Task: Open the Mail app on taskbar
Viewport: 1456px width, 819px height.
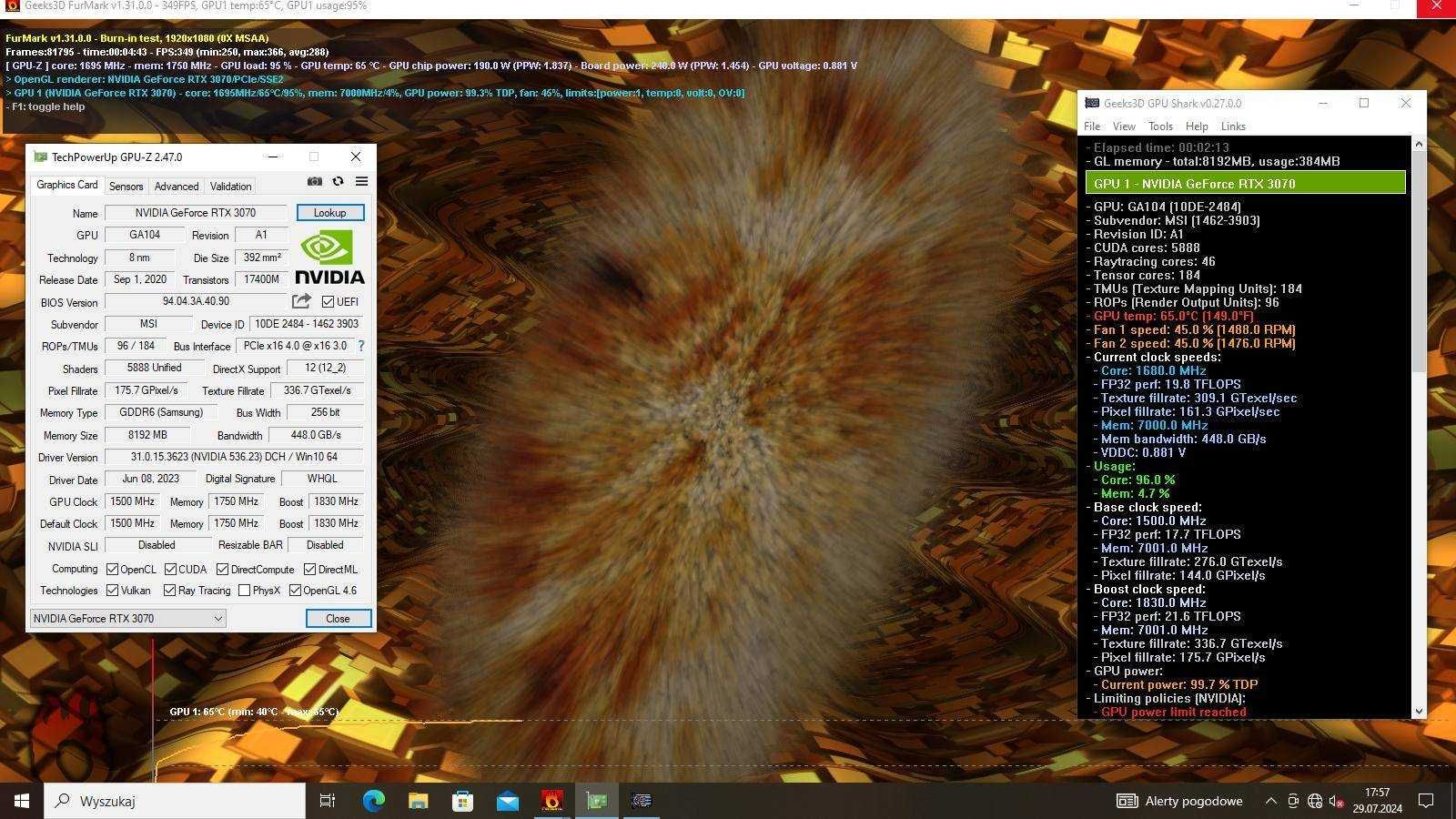Action: click(x=507, y=801)
